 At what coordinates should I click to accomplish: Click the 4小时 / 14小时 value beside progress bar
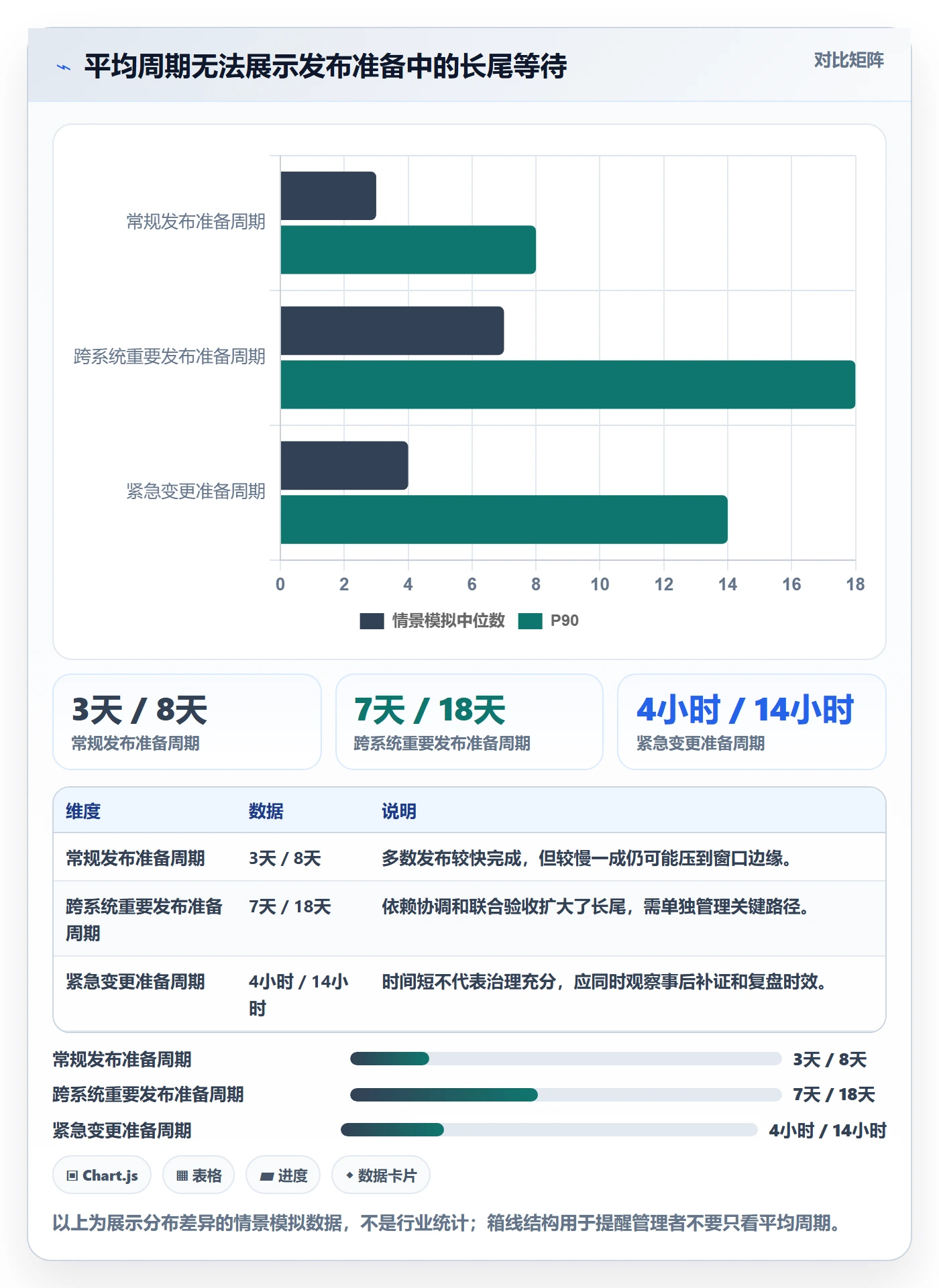click(828, 1130)
